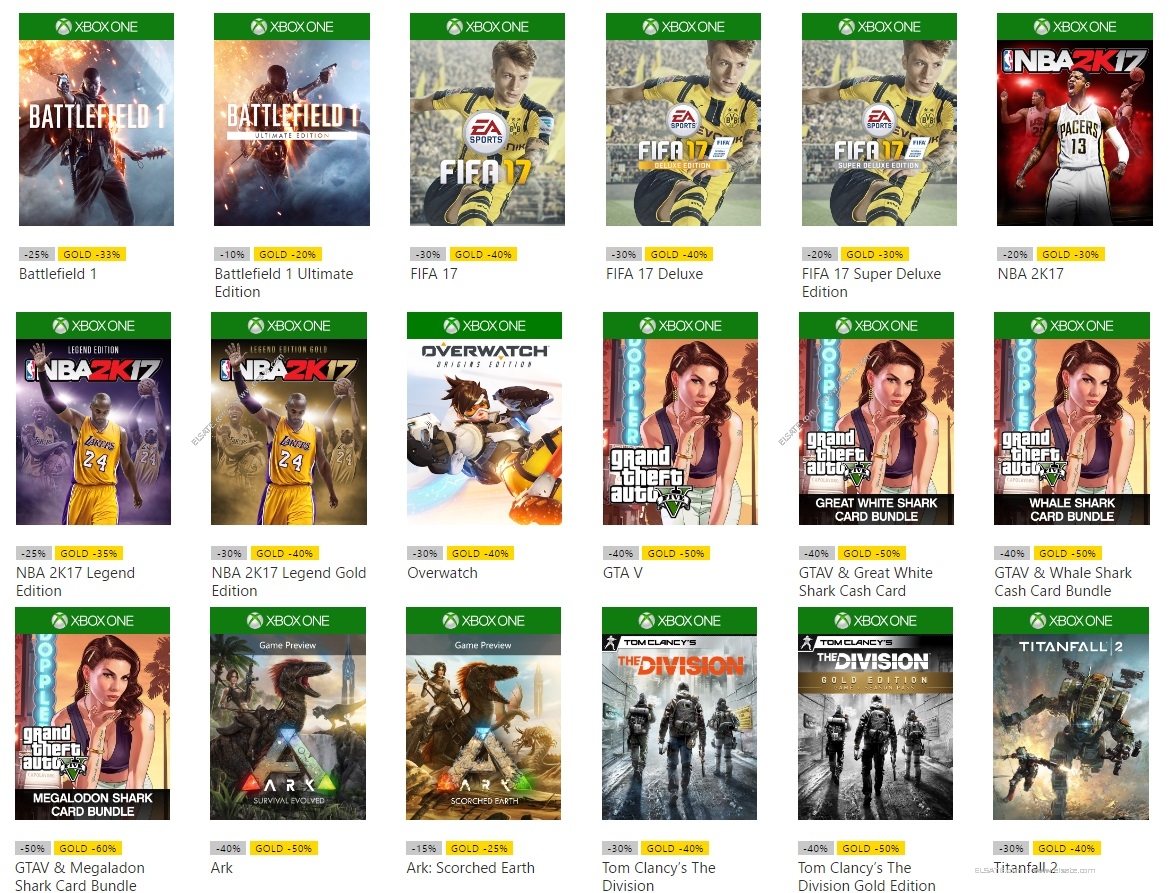Open the Battlefield 1 Ultimate Edition title

coord(284,283)
